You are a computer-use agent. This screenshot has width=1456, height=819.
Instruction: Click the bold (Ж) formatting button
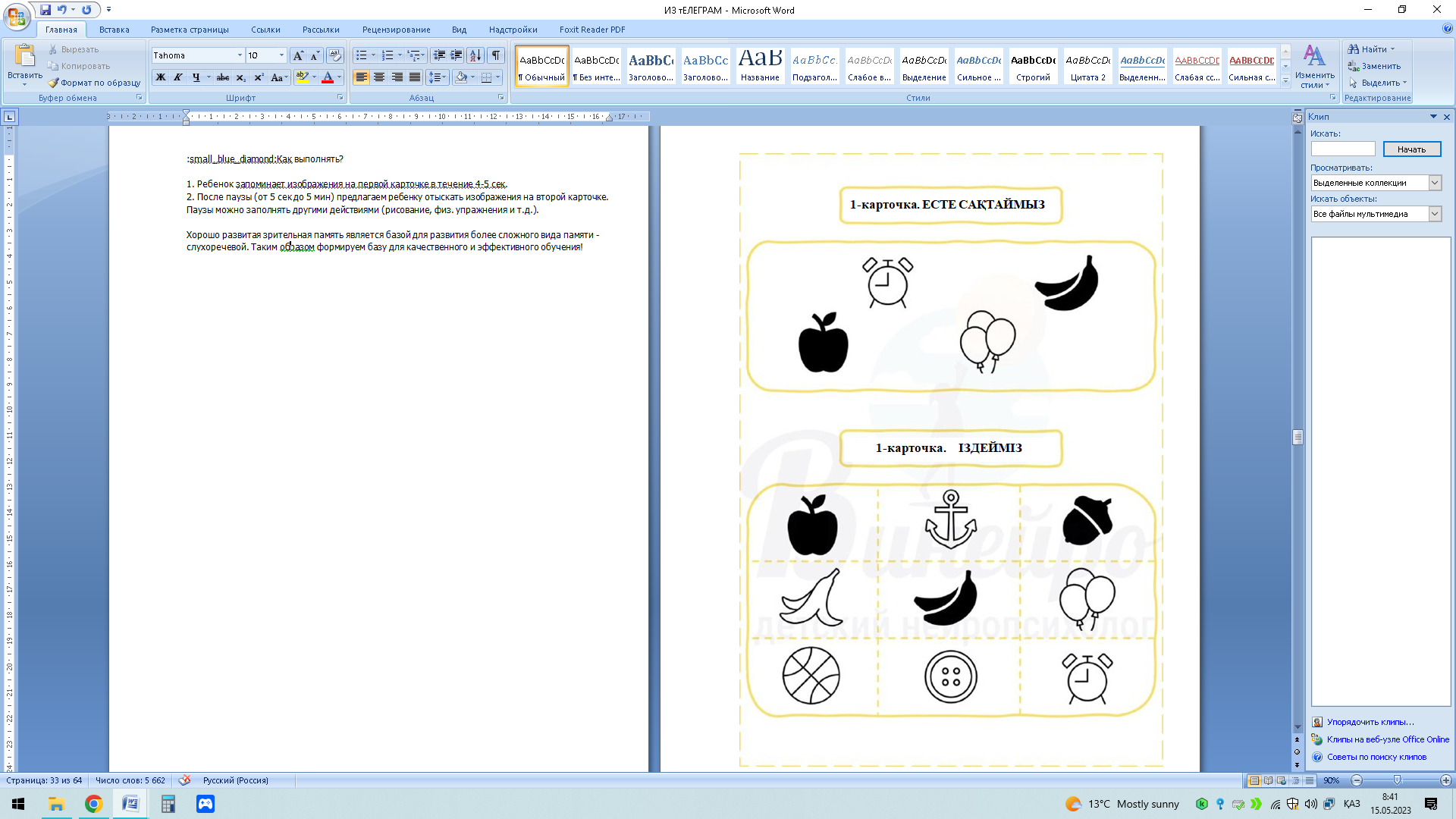(161, 77)
